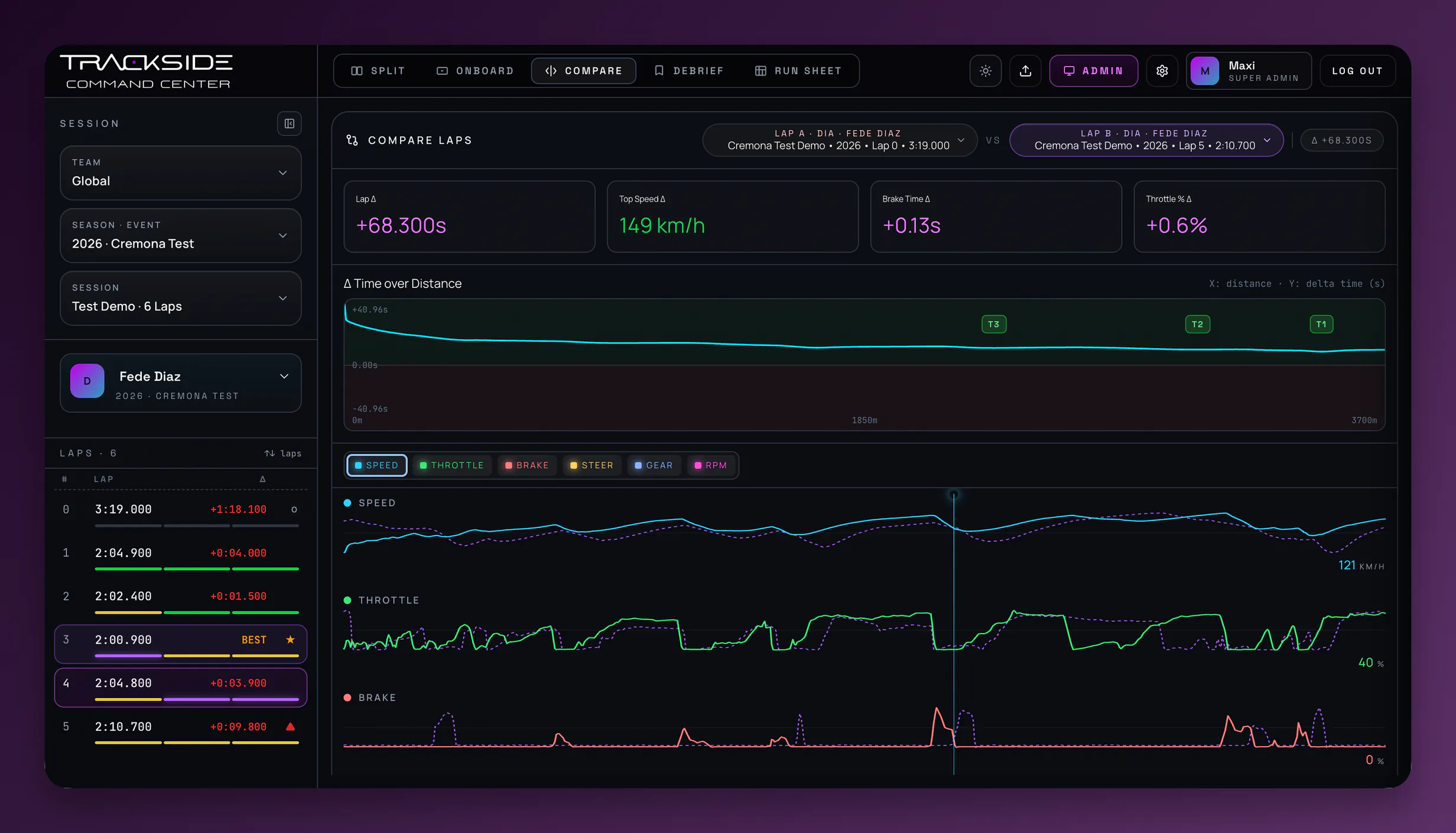Screen dimensions: 1456x833
Task: Click the T2 turn marker
Action: 1198,324
